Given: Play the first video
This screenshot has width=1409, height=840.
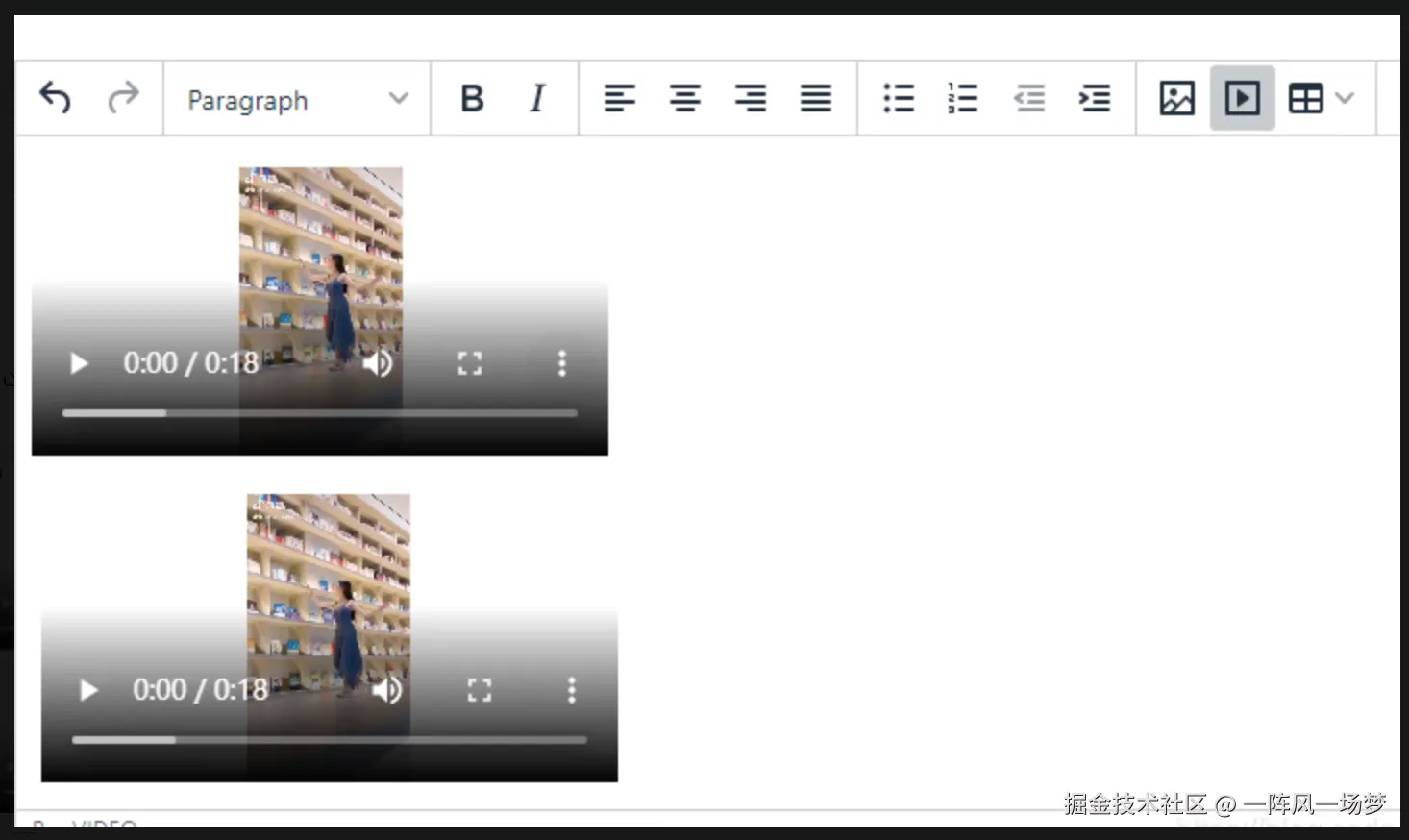Looking at the screenshot, I should (x=79, y=363).
